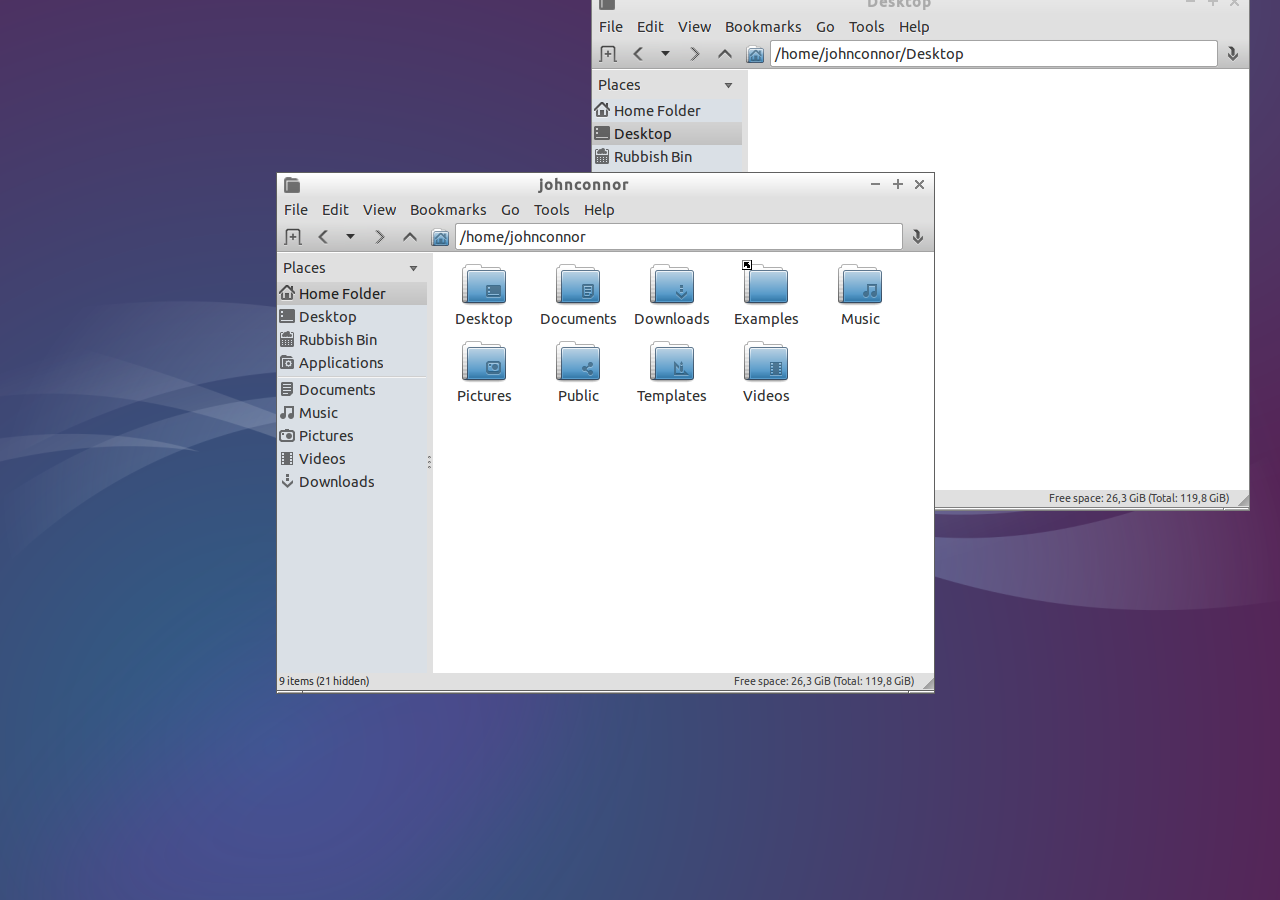Open Edit menu in Johnconnor window
The image size is (1280, 900).
click(x=335, y=210)
